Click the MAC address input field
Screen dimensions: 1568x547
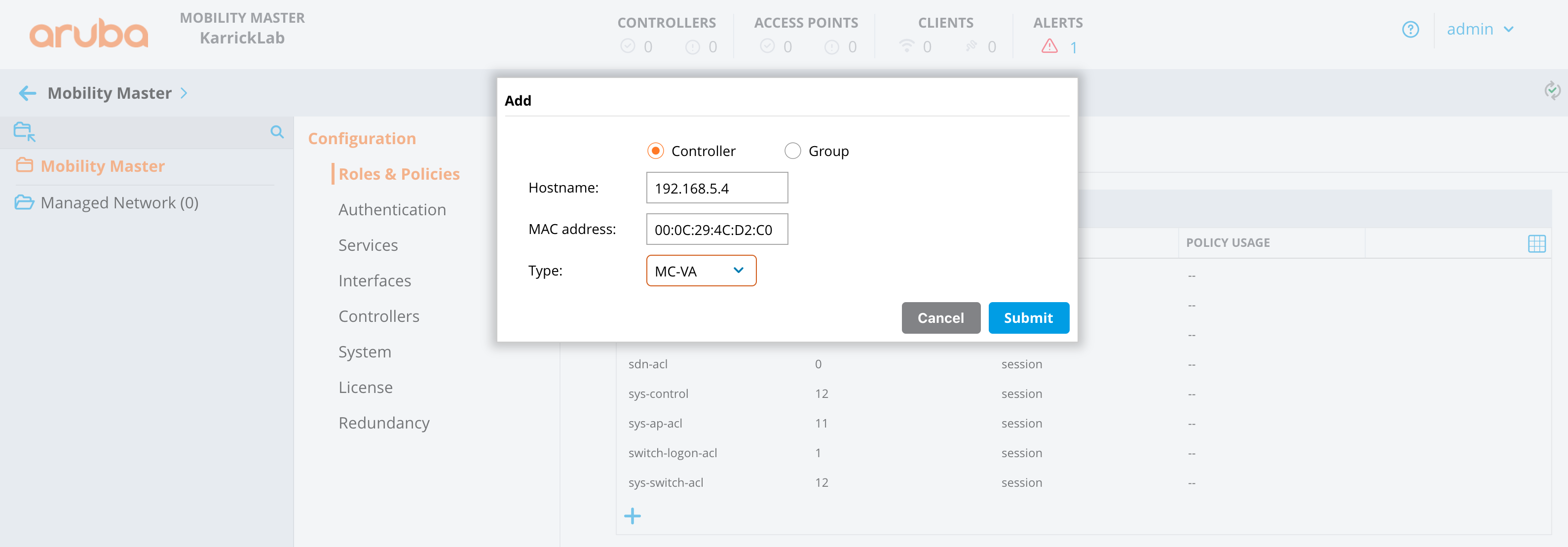(716, 230)
